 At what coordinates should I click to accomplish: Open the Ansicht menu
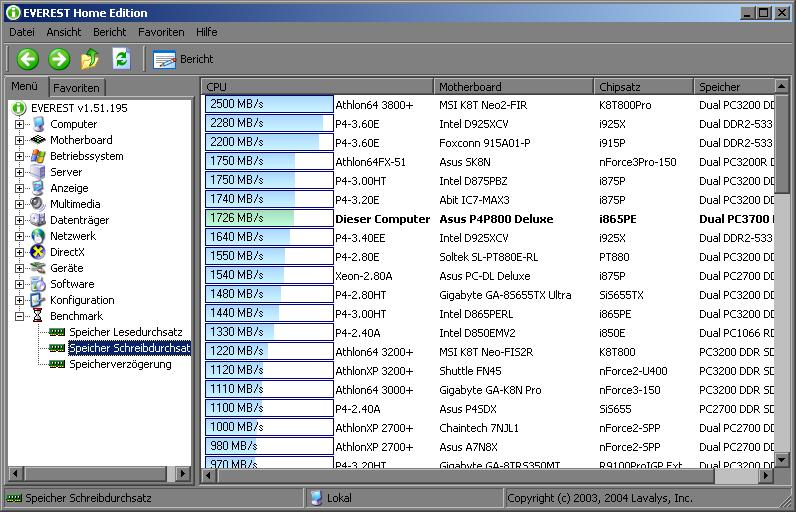coord(64,32)
